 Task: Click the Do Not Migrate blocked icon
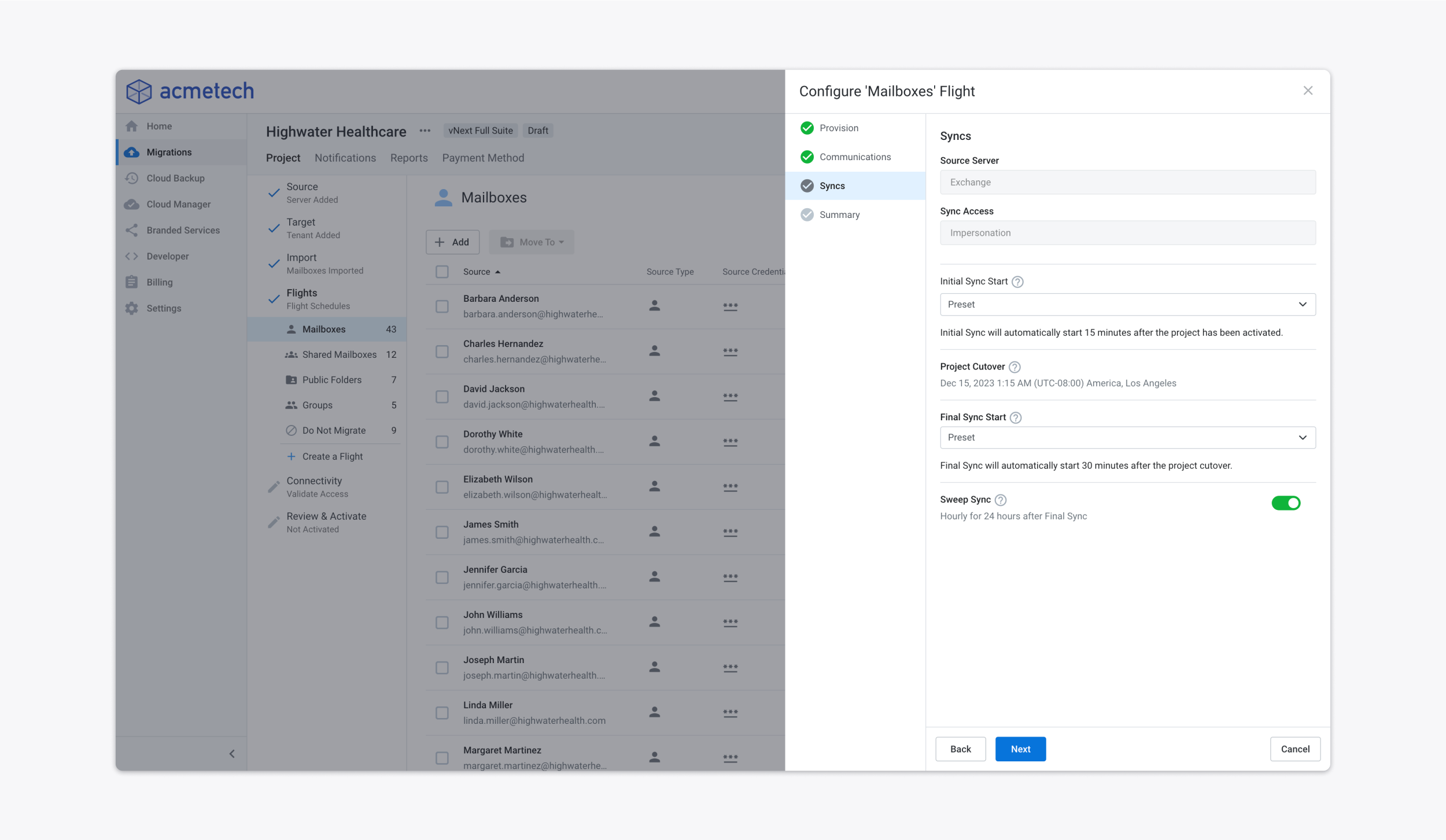pos(292,431)
